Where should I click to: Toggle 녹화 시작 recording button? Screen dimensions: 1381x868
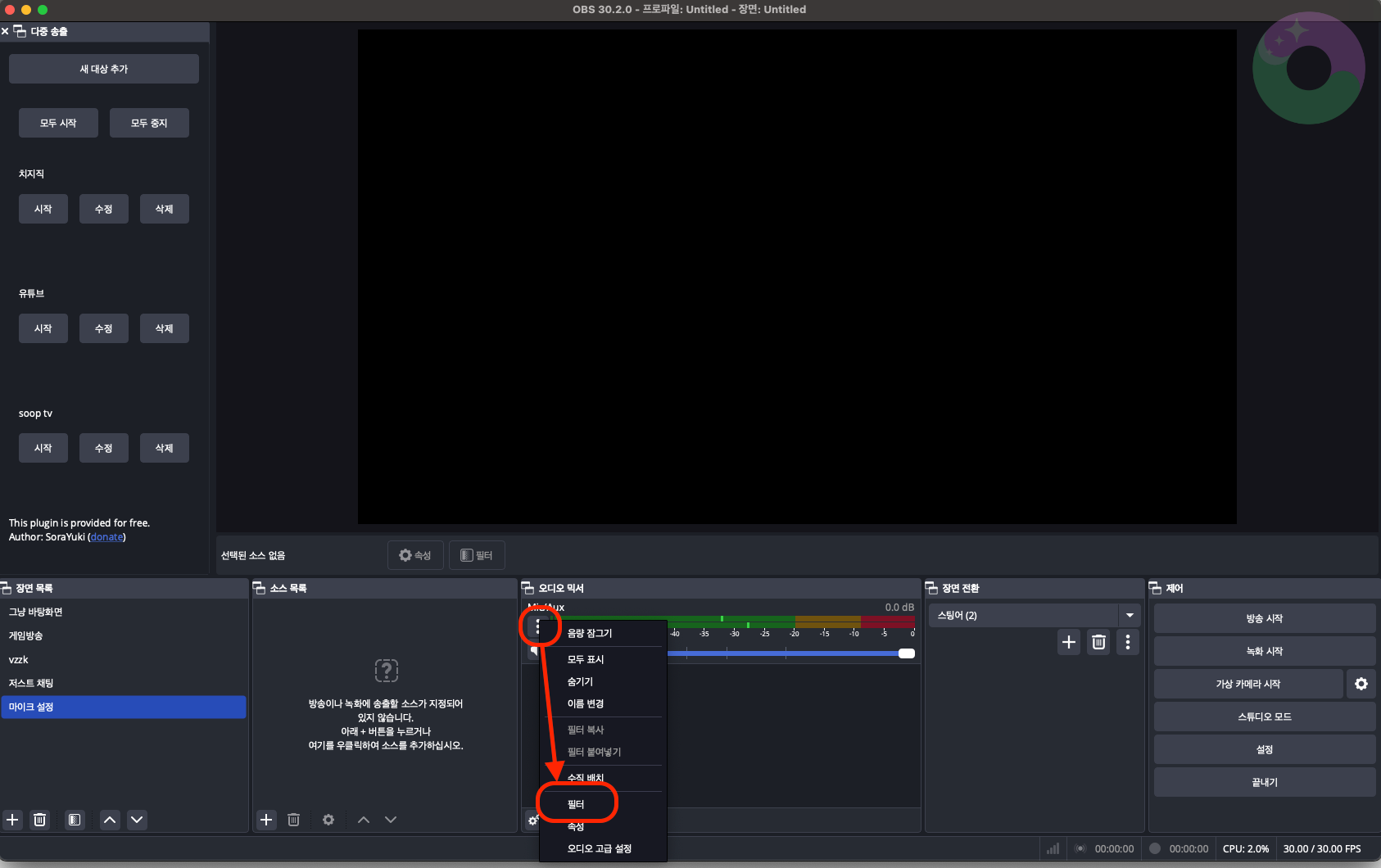(1265, 651)
